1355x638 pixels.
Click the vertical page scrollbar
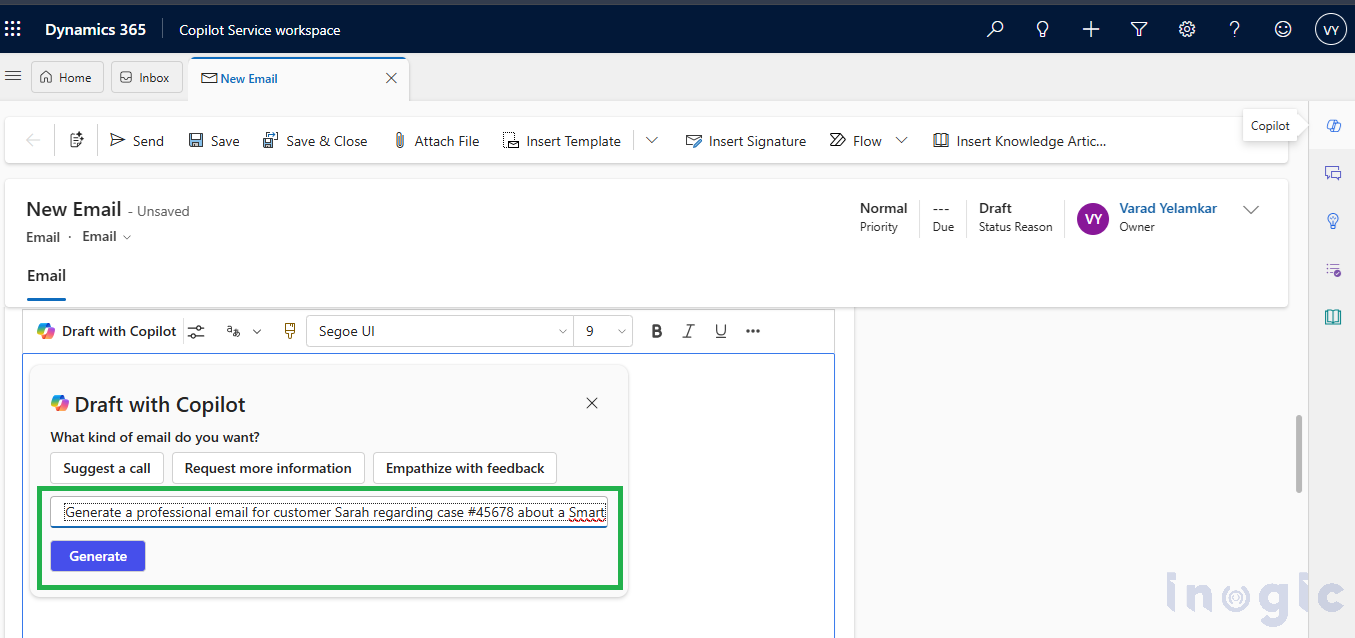(1299, 453)
